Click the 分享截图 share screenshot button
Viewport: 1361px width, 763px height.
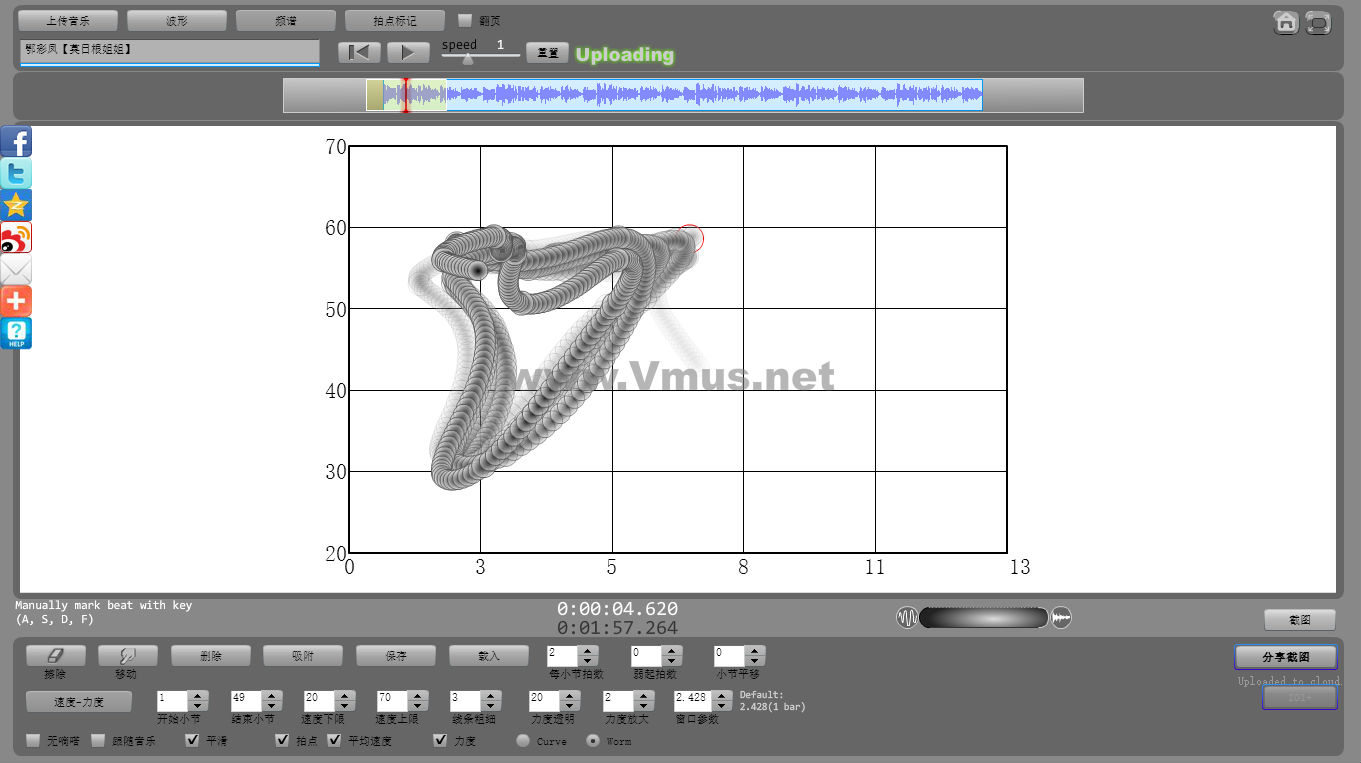coord(1285,657)
